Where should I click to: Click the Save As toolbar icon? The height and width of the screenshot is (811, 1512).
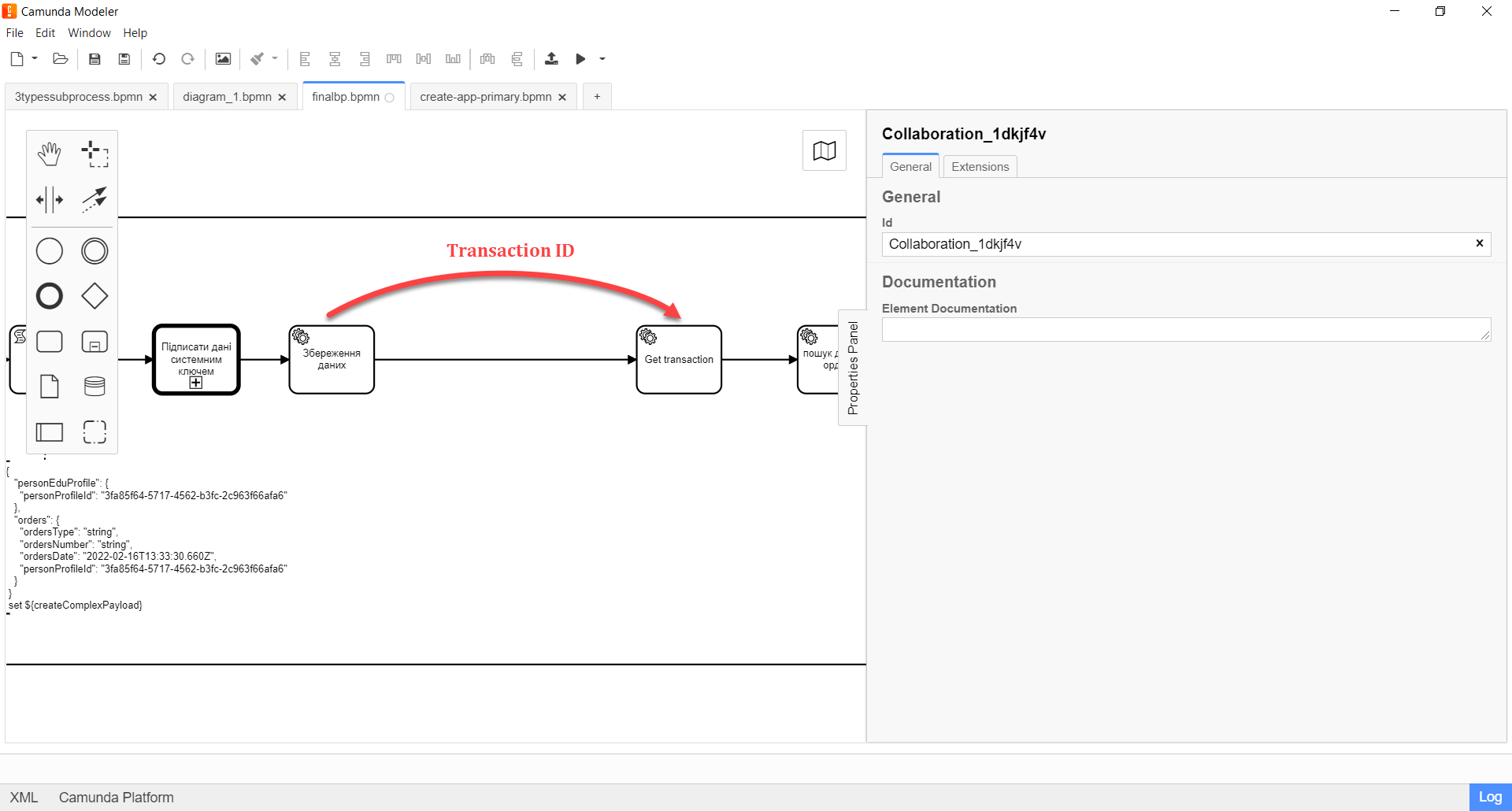tap(124, 59)
